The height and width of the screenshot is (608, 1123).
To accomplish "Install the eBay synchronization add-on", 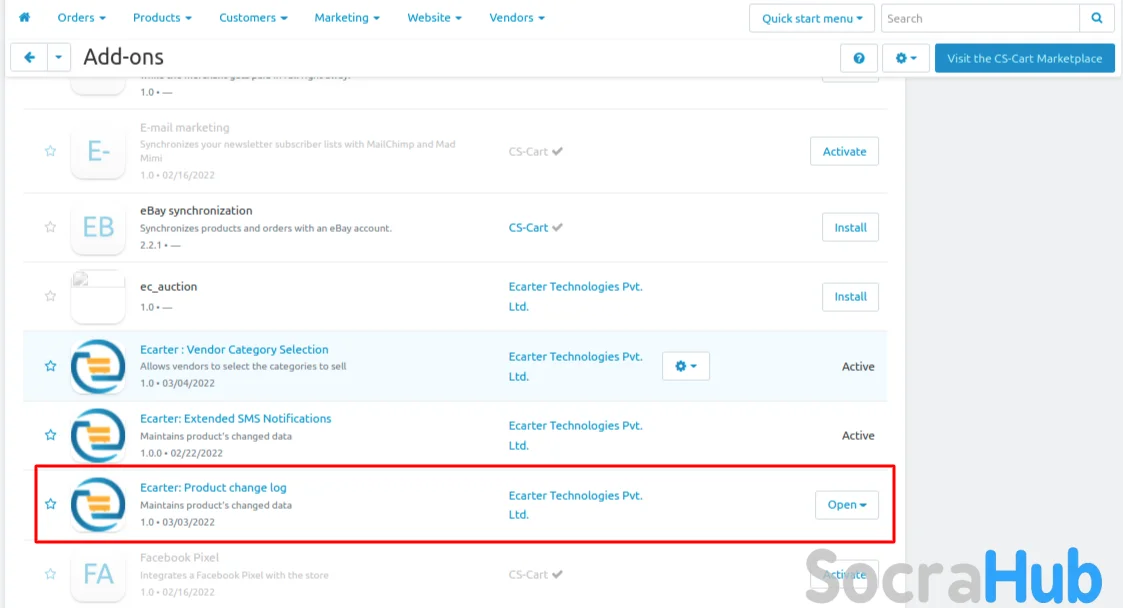I will [850, 227].
